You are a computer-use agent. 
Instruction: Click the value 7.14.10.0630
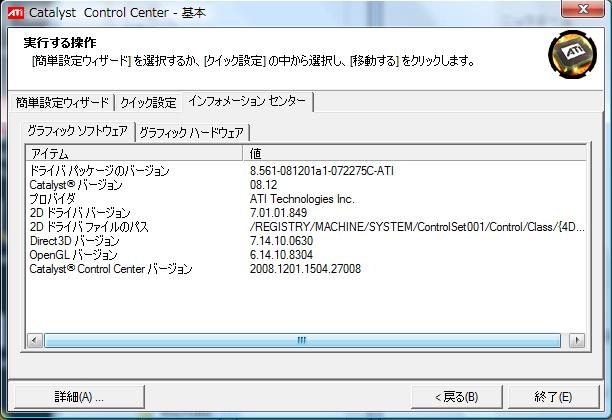(x=281, y=241)
